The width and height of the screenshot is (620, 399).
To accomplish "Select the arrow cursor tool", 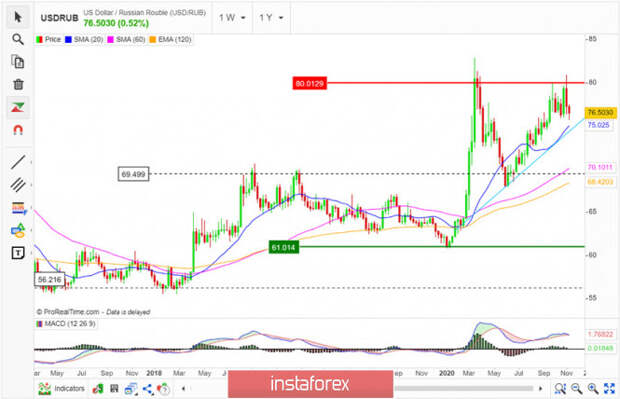I will coord(18,17).
